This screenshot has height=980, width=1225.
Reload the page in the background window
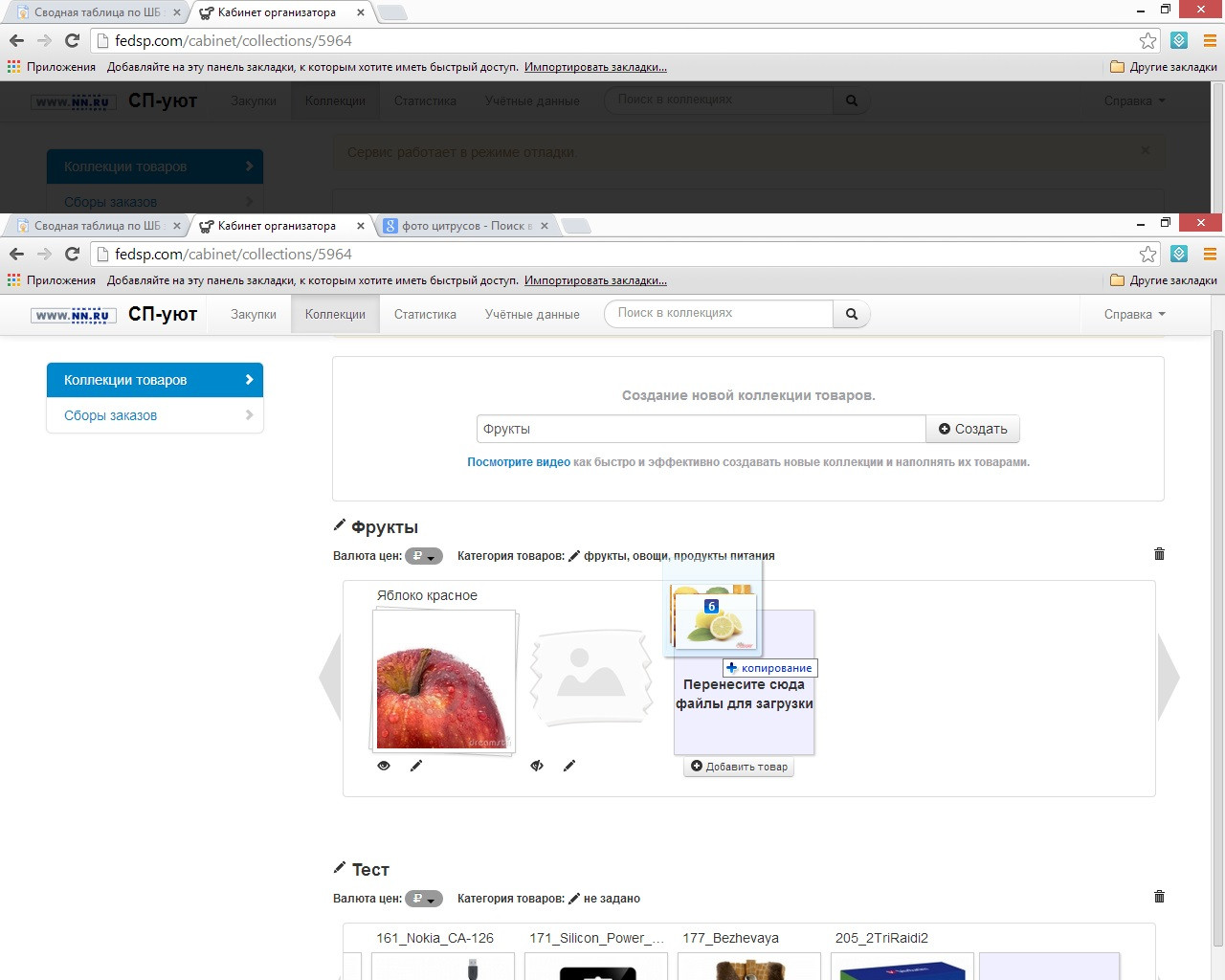click(x=72, y=40)
